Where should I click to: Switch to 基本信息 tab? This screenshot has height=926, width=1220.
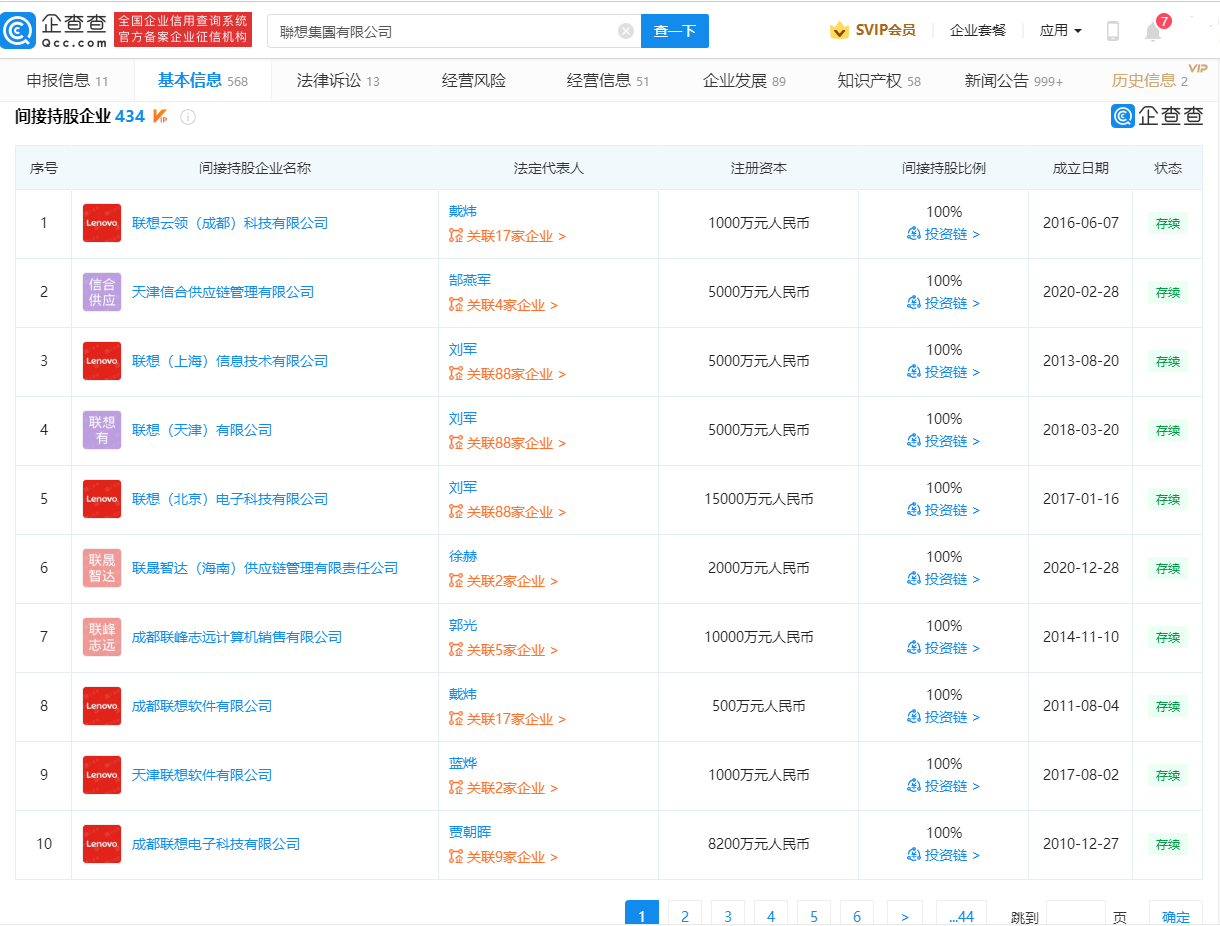pyautogui.click(x=202, y=81)
